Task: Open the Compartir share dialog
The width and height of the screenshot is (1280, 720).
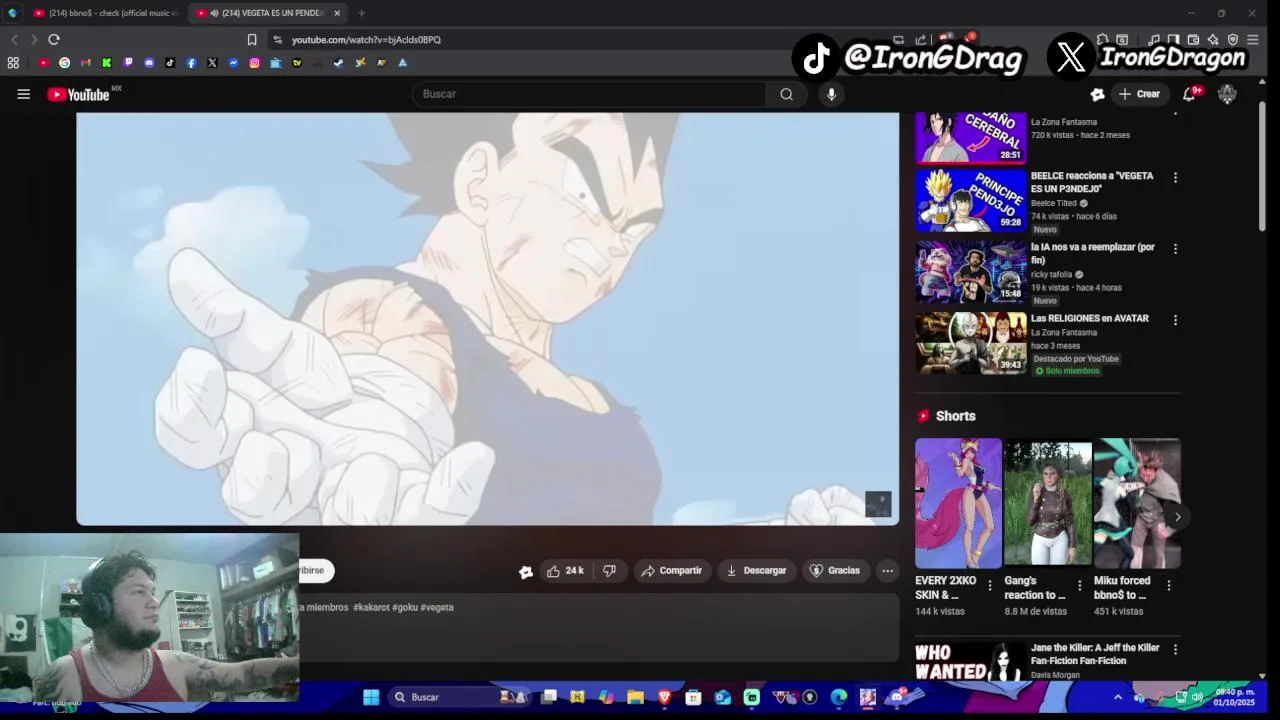Action: pos(672,571)
